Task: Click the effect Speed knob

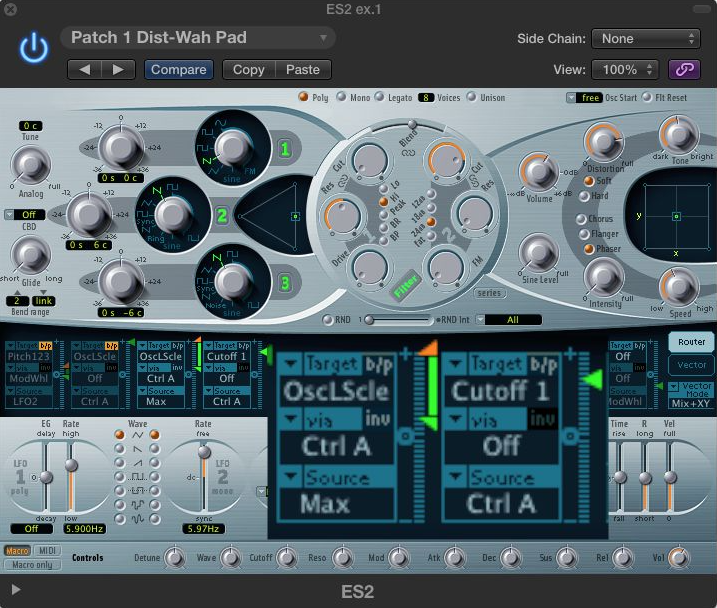Action: click(x=679, y=288)
